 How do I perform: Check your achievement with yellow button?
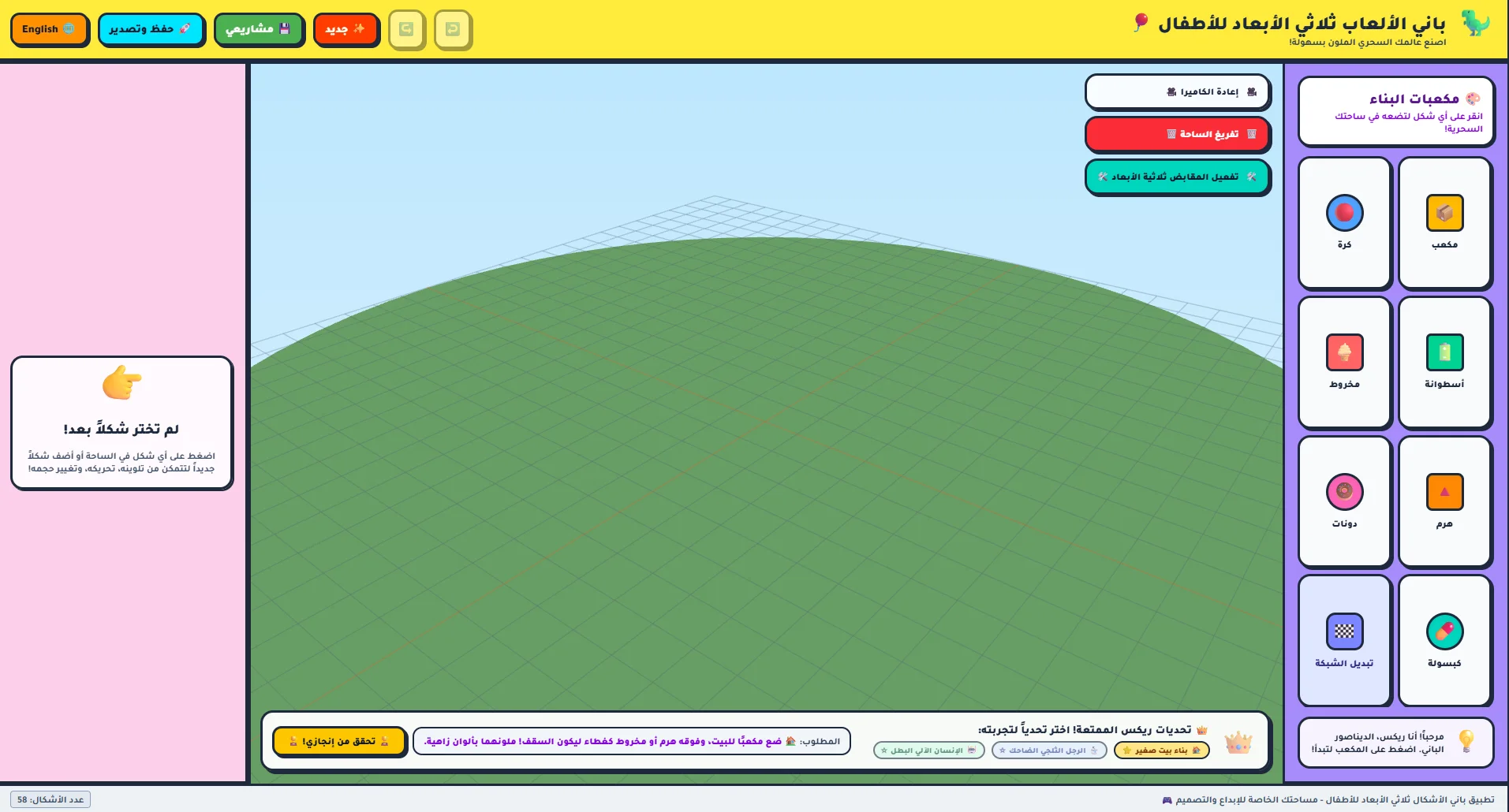(x=339, y=741)
